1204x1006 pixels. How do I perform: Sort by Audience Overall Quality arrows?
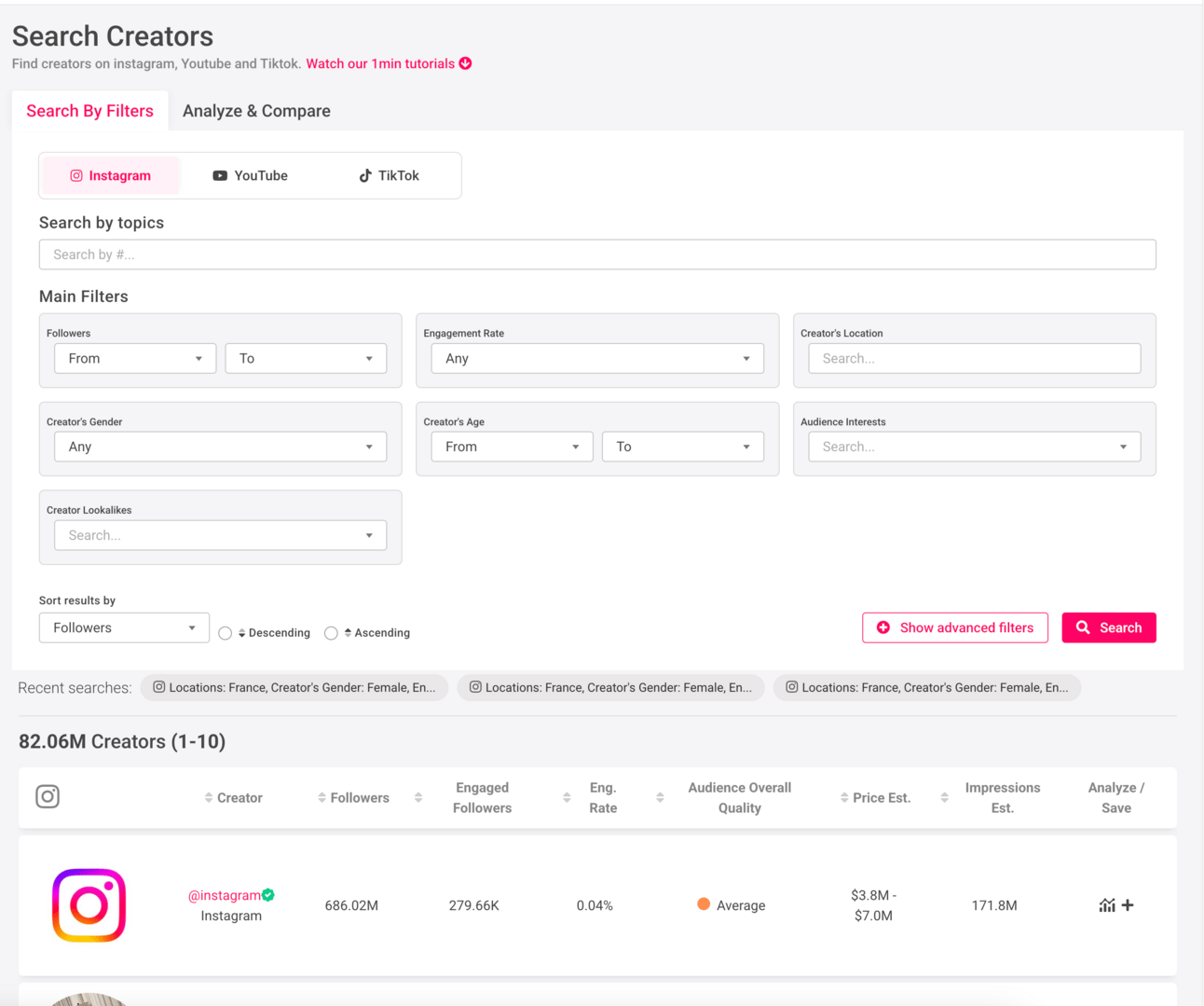tap(660, 798)
